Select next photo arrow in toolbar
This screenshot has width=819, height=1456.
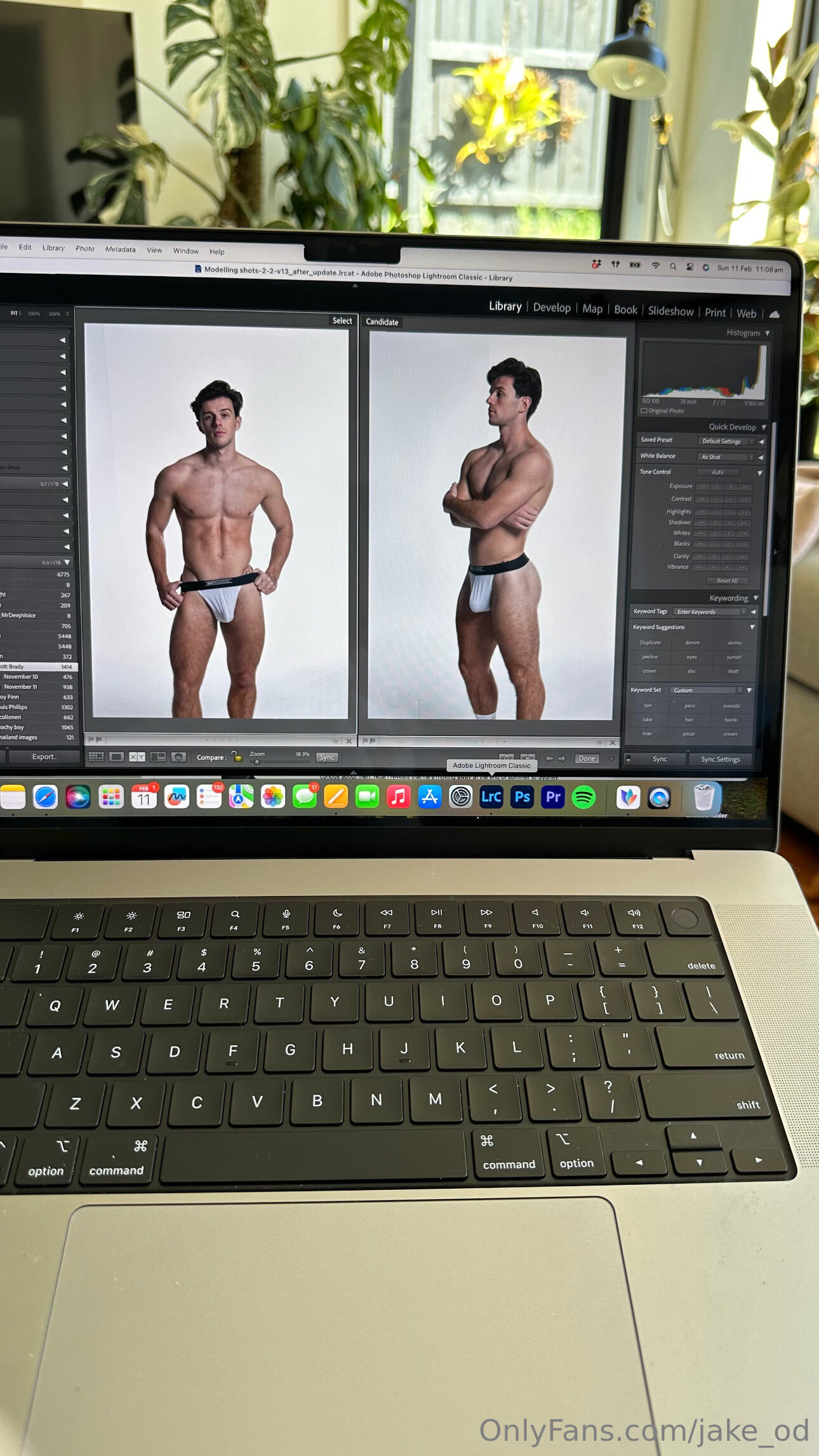561,758
